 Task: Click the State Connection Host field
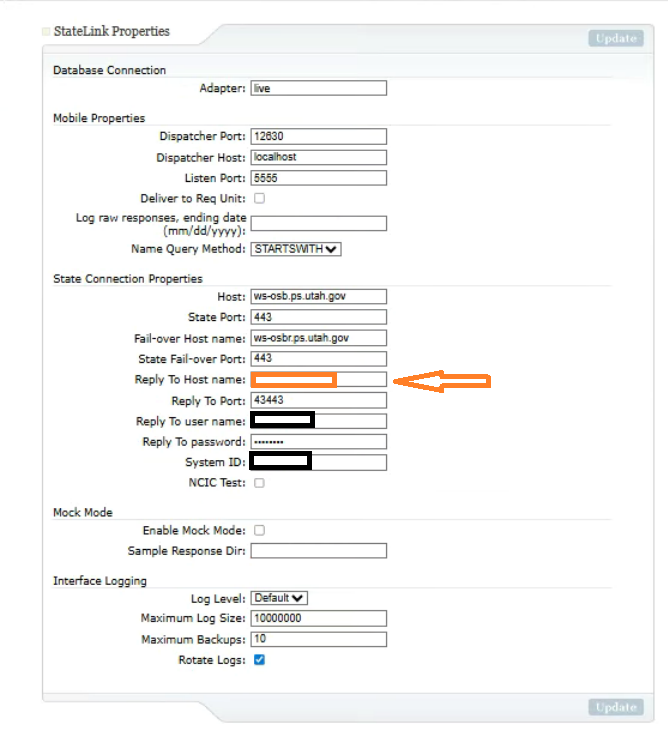tap(318, 297)
